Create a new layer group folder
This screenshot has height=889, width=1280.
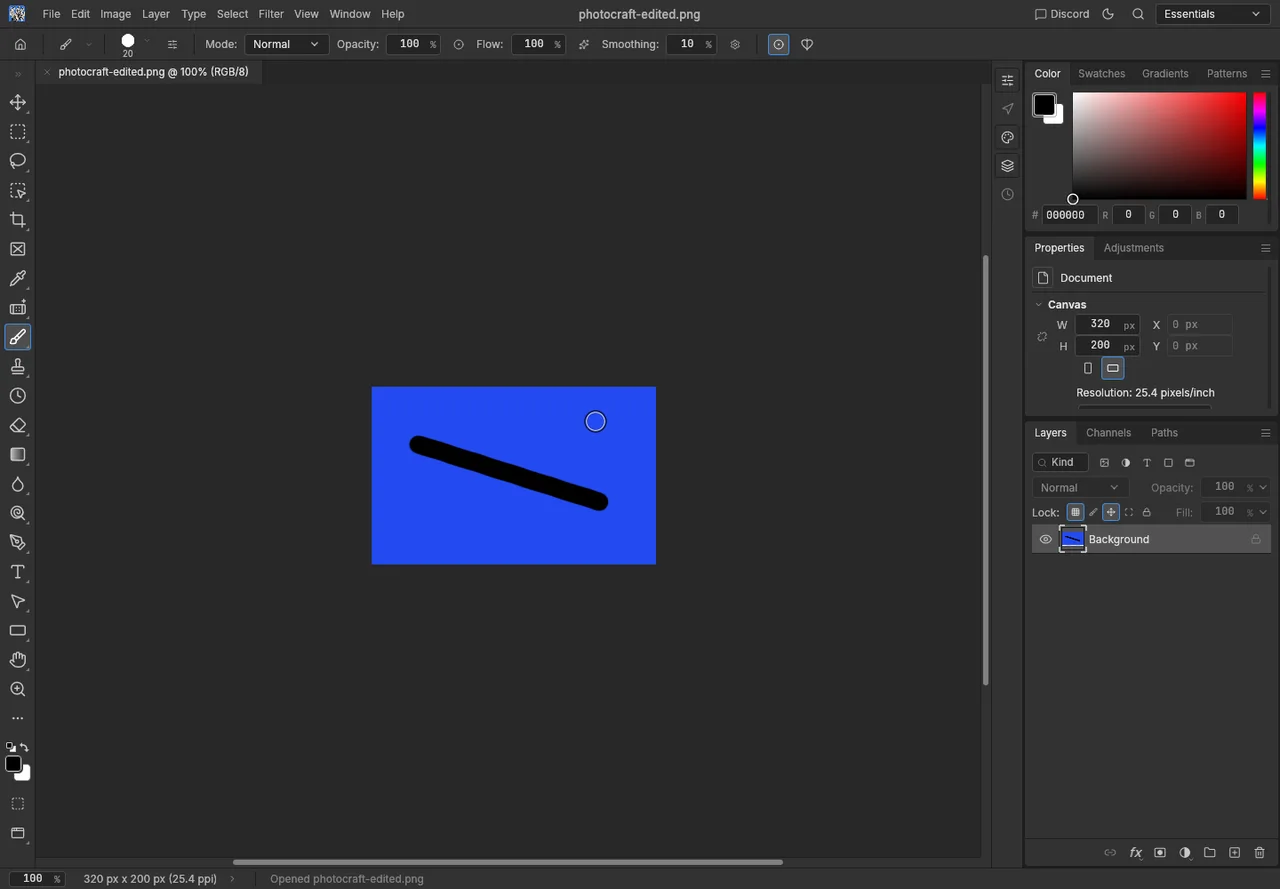[x=1209, y=853]
